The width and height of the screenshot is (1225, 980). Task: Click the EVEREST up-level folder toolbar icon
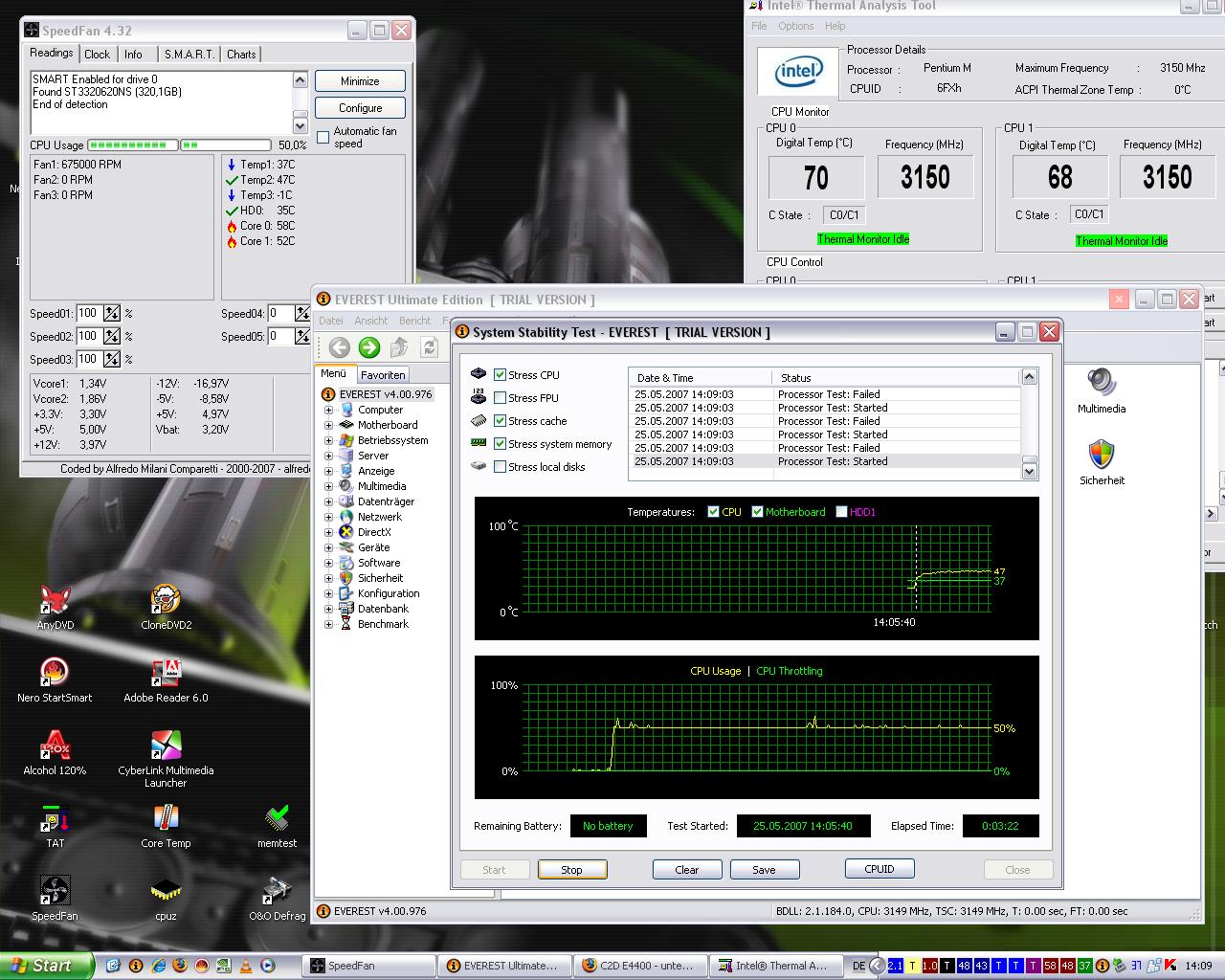coord(400,347)
